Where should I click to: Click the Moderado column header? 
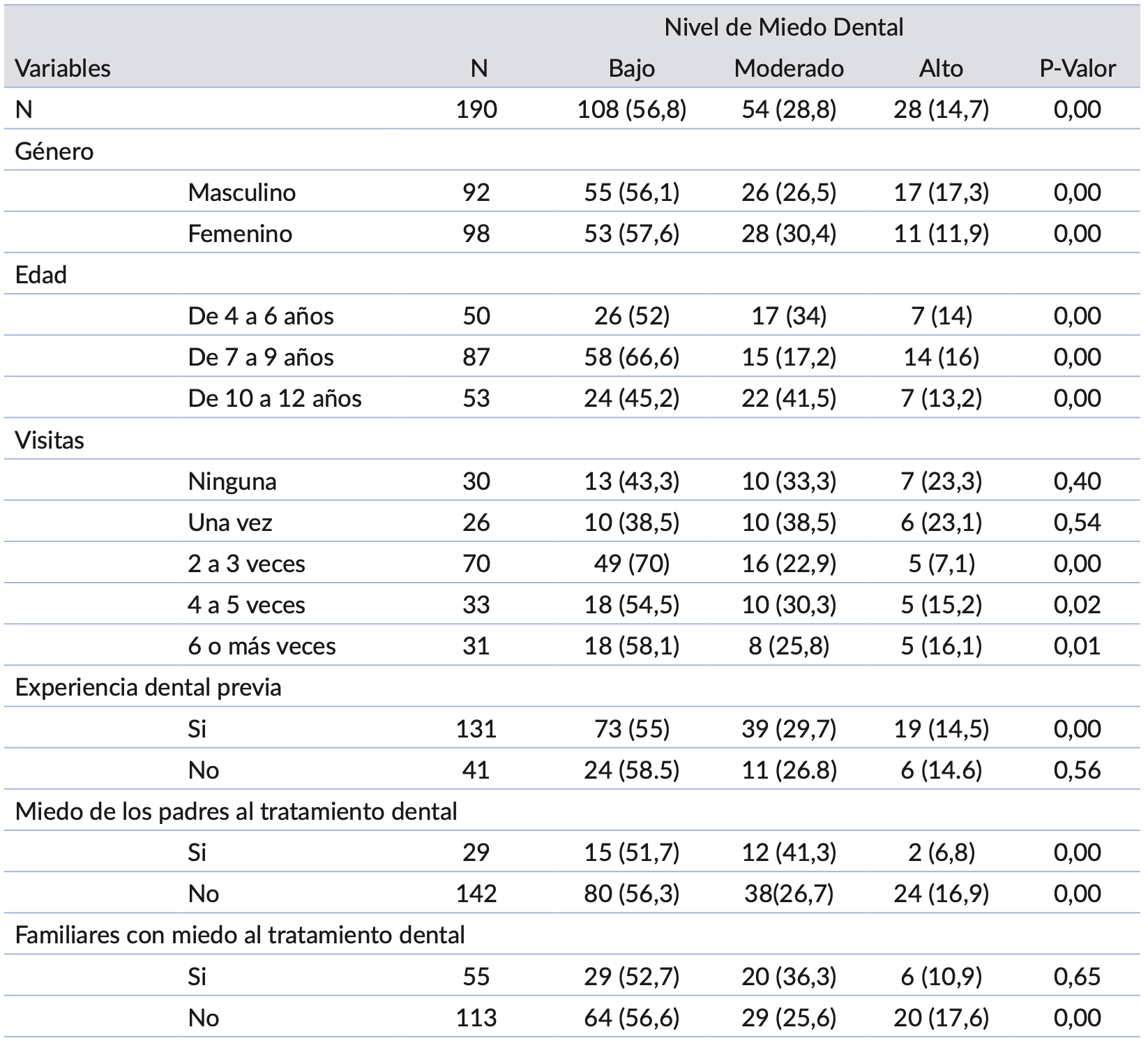(x=789, y=68)
